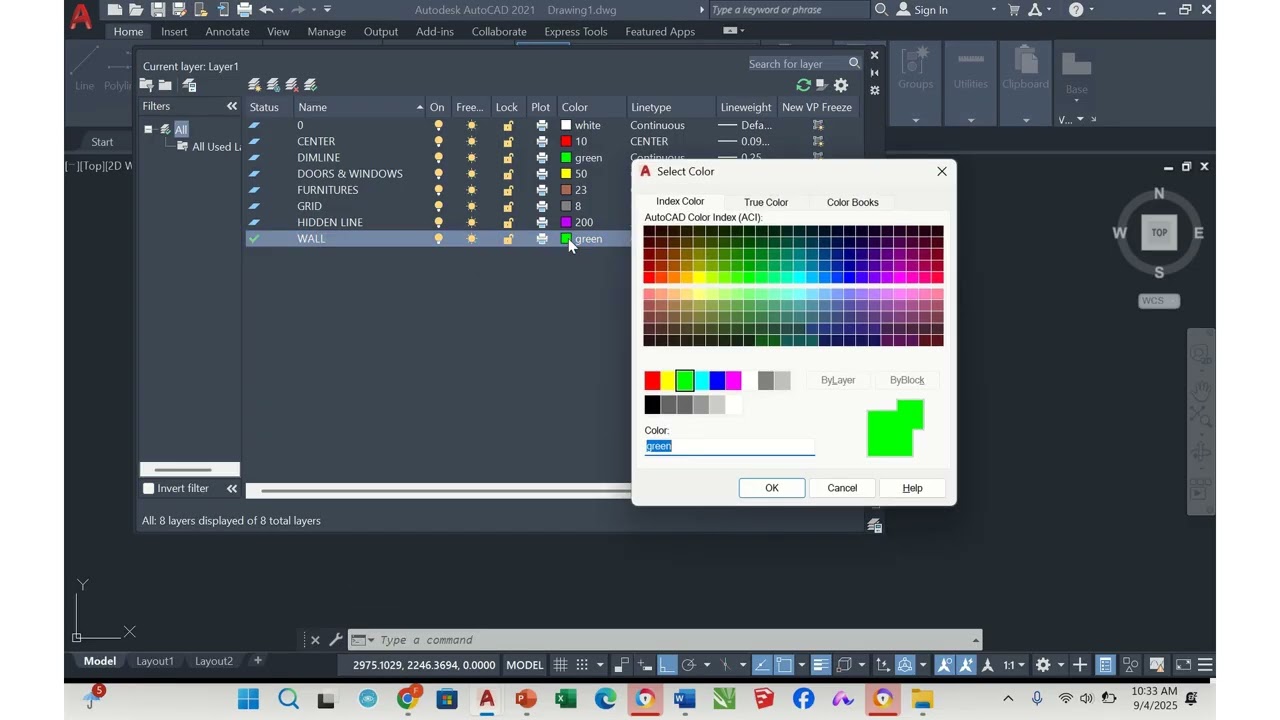
Task: Open the command history dropdown arrow
Action: [976, 640]
